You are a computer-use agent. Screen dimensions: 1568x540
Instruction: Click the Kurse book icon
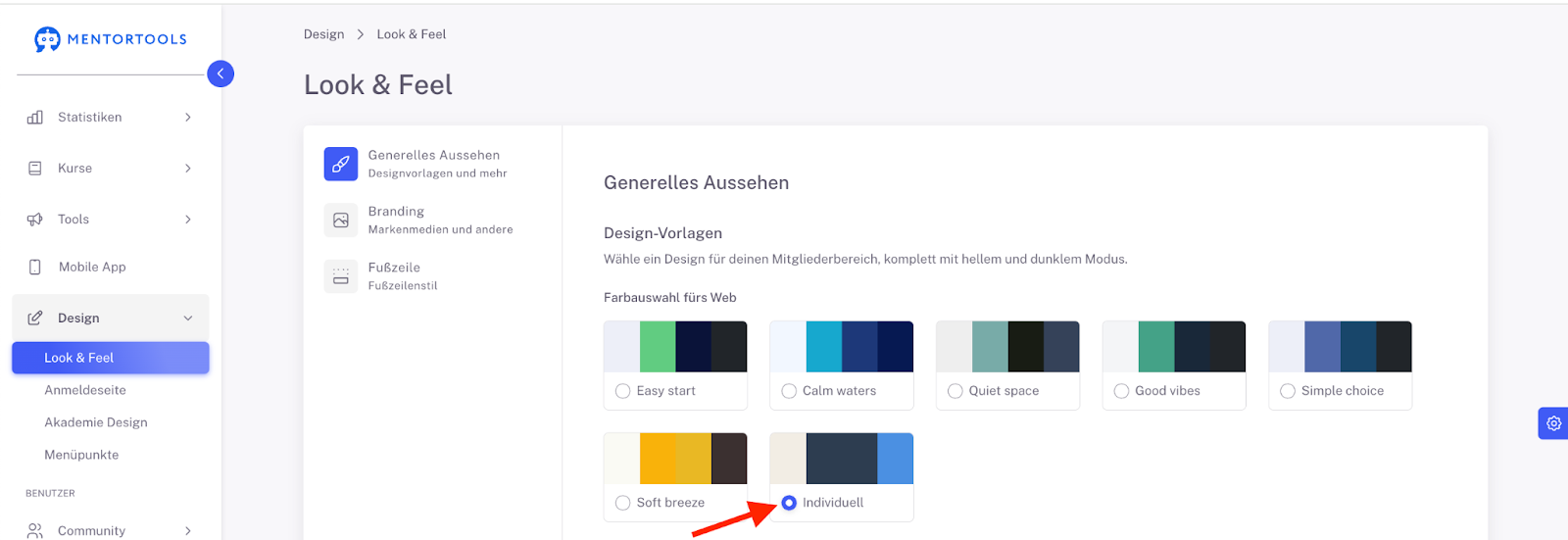35,169
